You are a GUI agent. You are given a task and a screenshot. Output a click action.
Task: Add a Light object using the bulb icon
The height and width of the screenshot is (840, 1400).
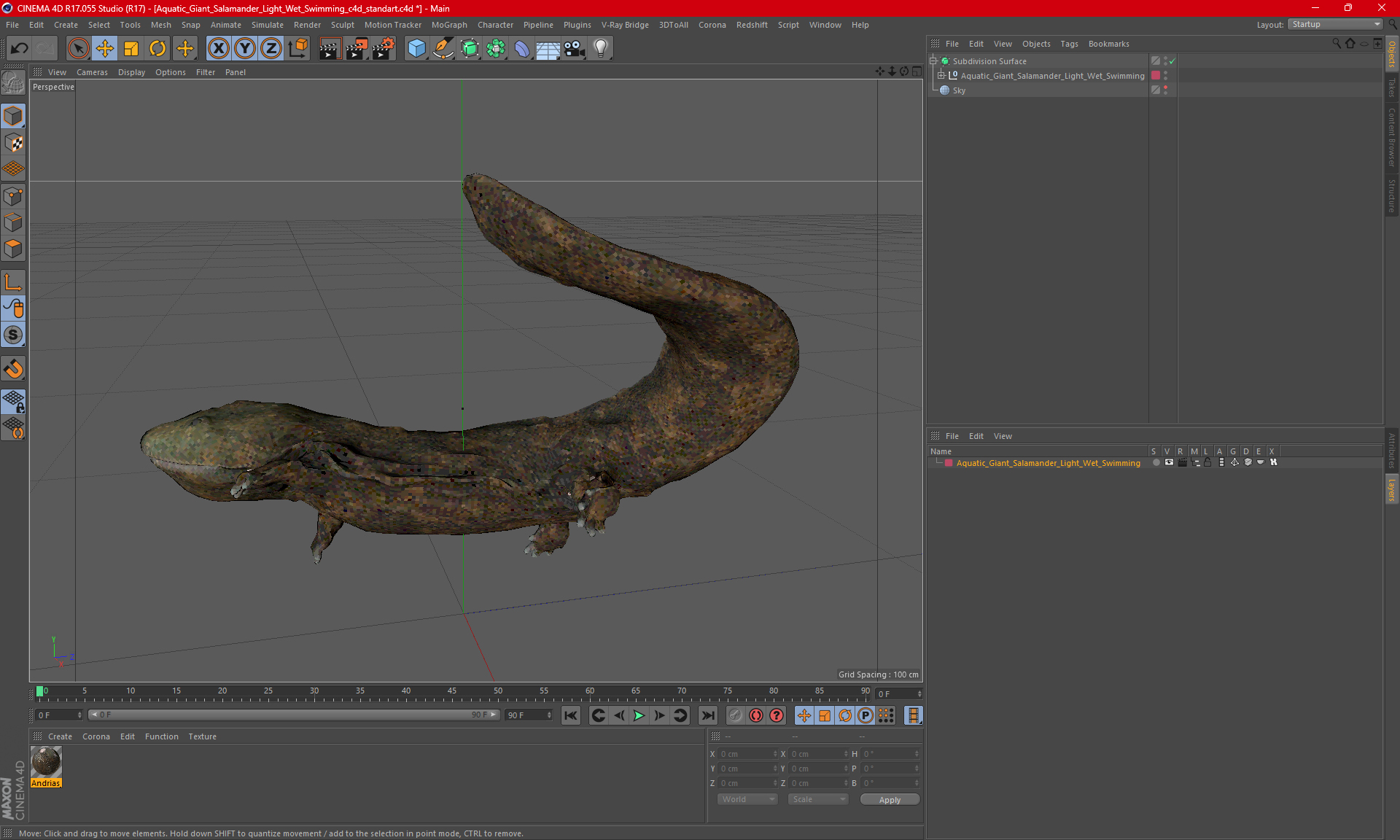tap(600, 49)
